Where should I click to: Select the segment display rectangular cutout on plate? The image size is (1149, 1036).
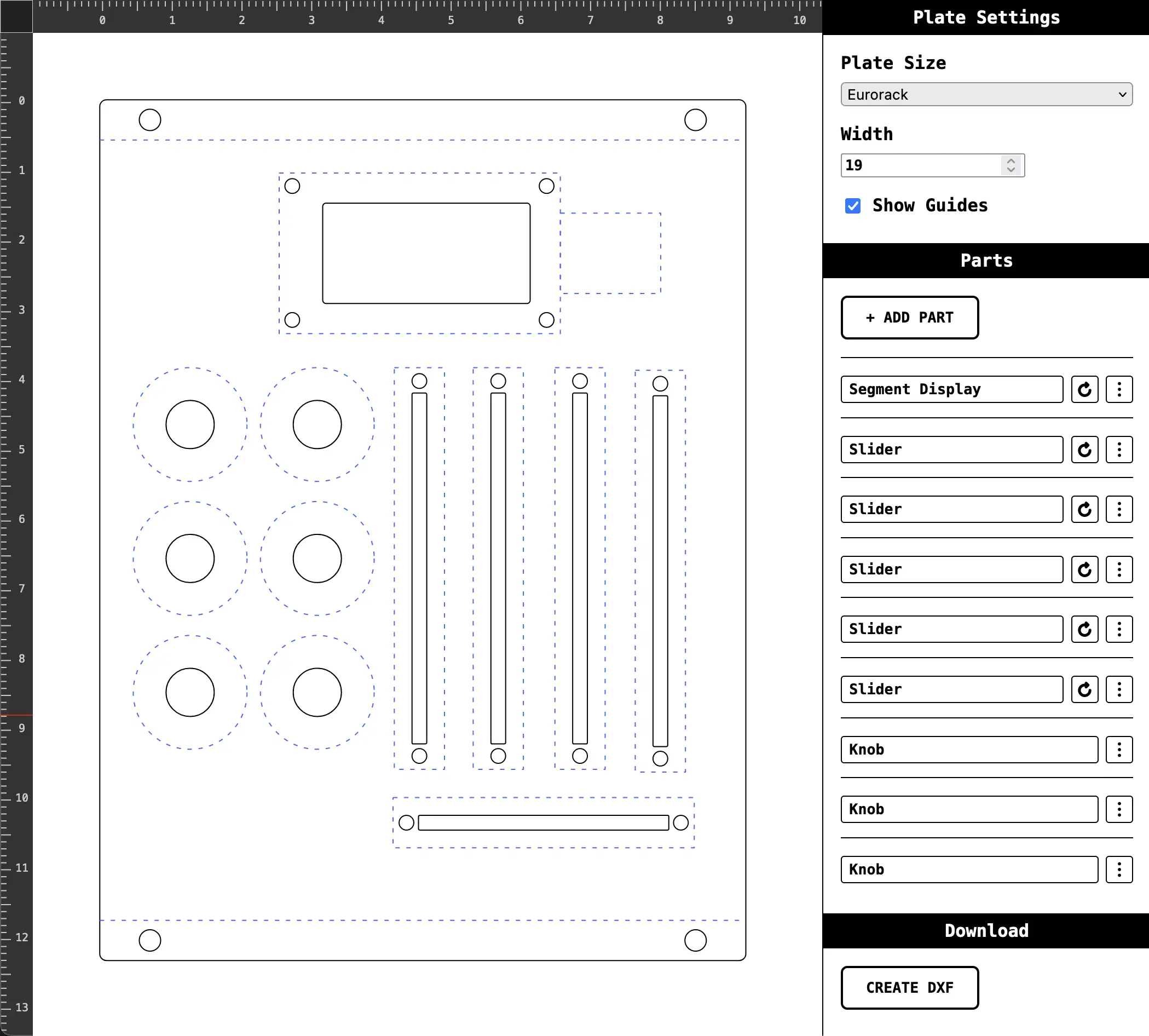click(x=426, y=254)
